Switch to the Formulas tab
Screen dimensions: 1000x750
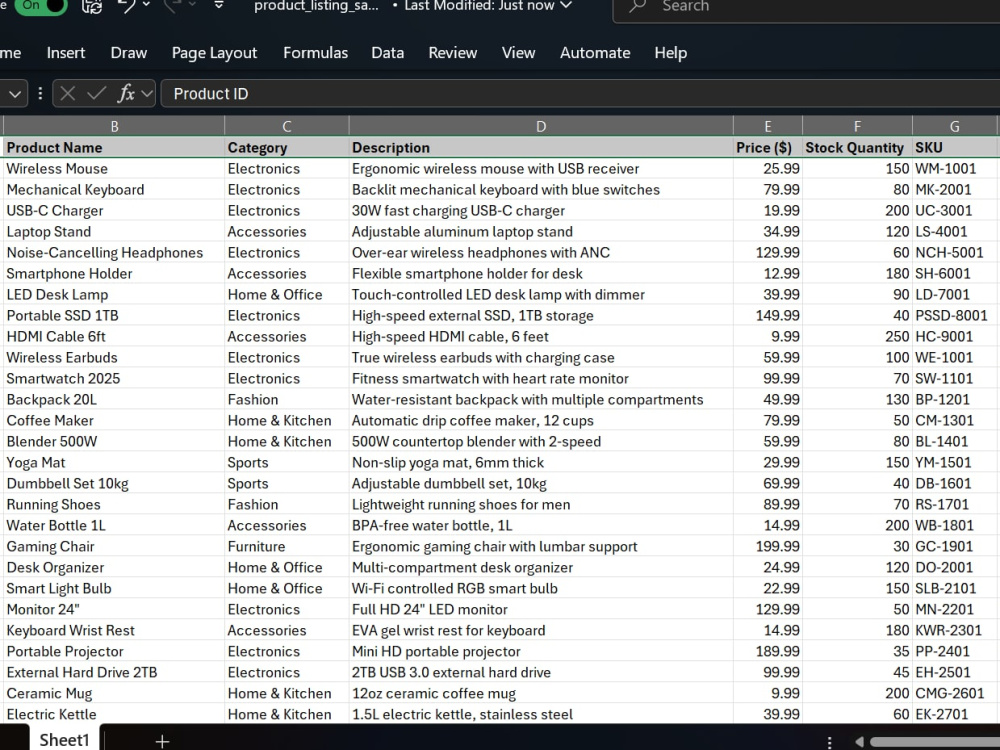(316, 53)
